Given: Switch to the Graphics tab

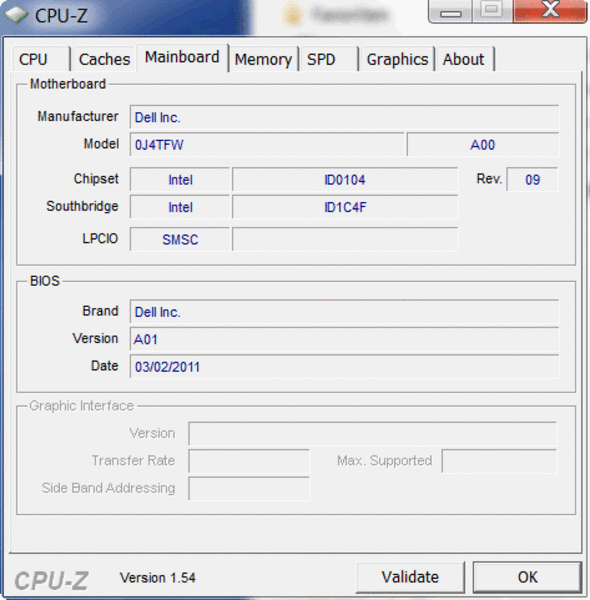Looking at the screenshot, I should (x=397, y=59).
